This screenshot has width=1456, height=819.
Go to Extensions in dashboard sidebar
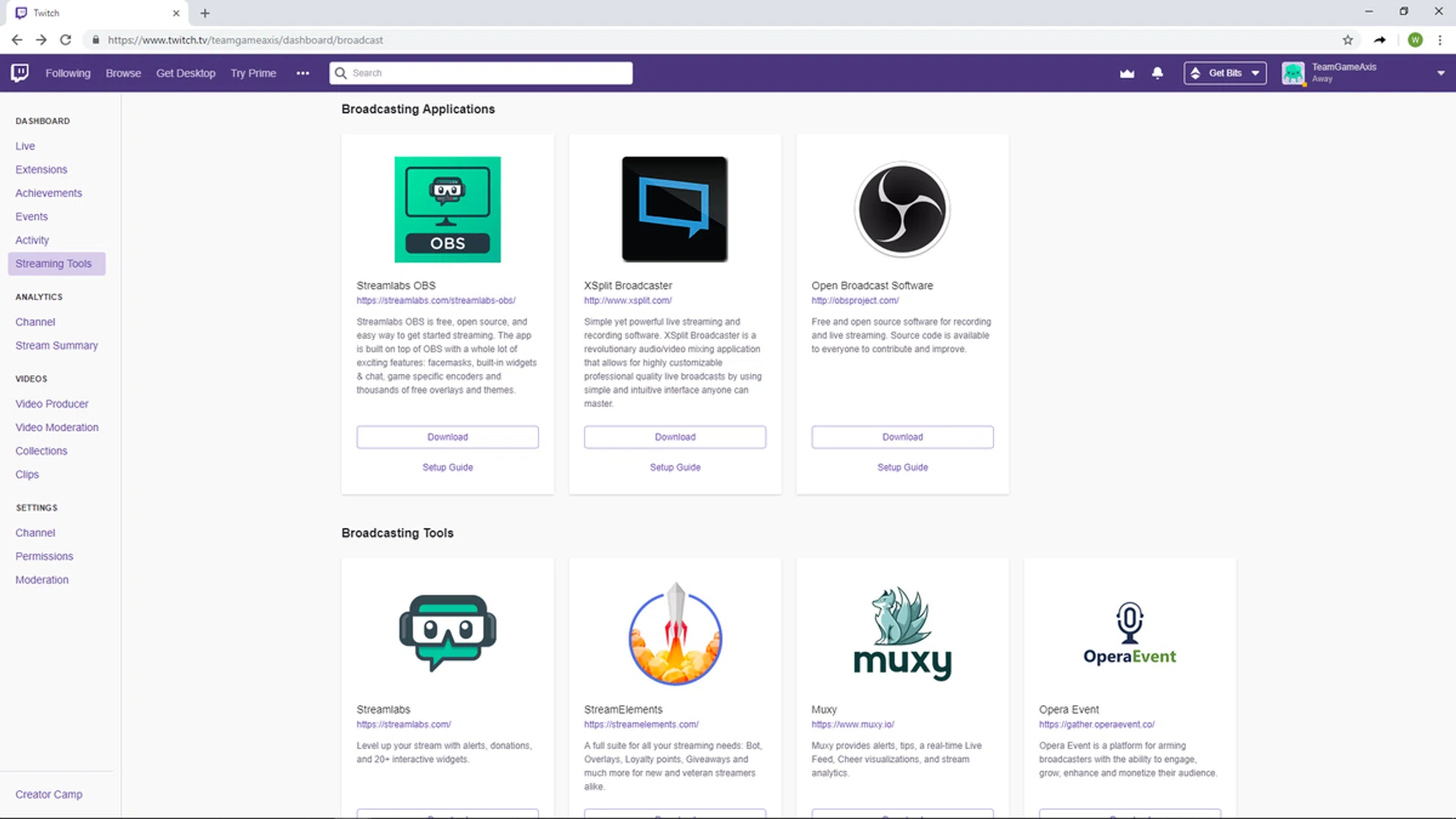pyautogui.click(x=41, y=169)
